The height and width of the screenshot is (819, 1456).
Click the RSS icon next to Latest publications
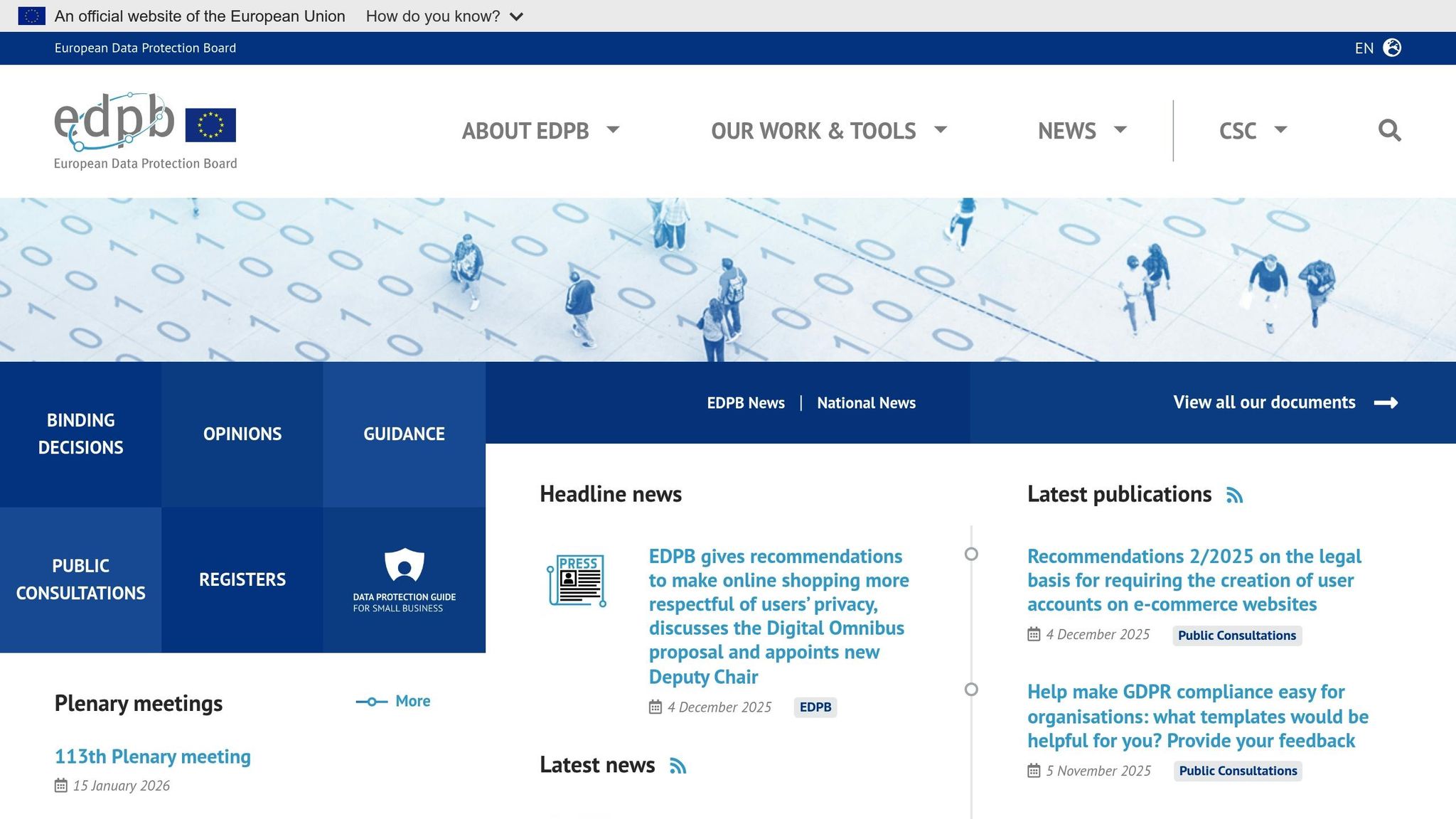point(1236,495)
